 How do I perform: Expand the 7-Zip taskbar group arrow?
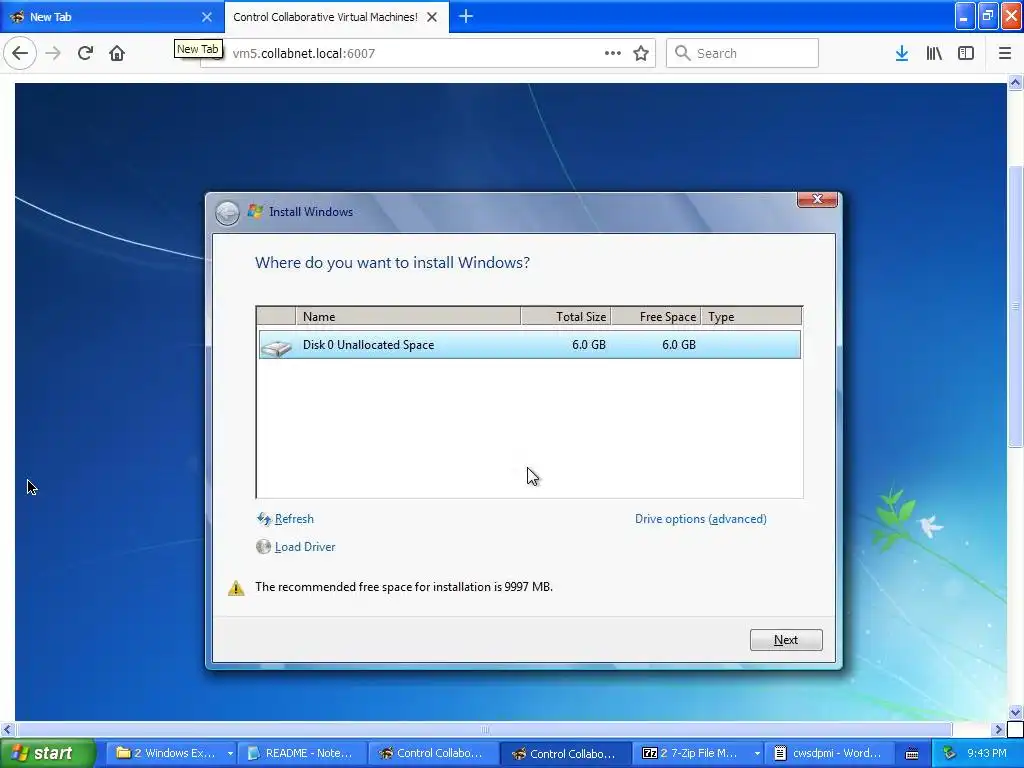(757, 753)
